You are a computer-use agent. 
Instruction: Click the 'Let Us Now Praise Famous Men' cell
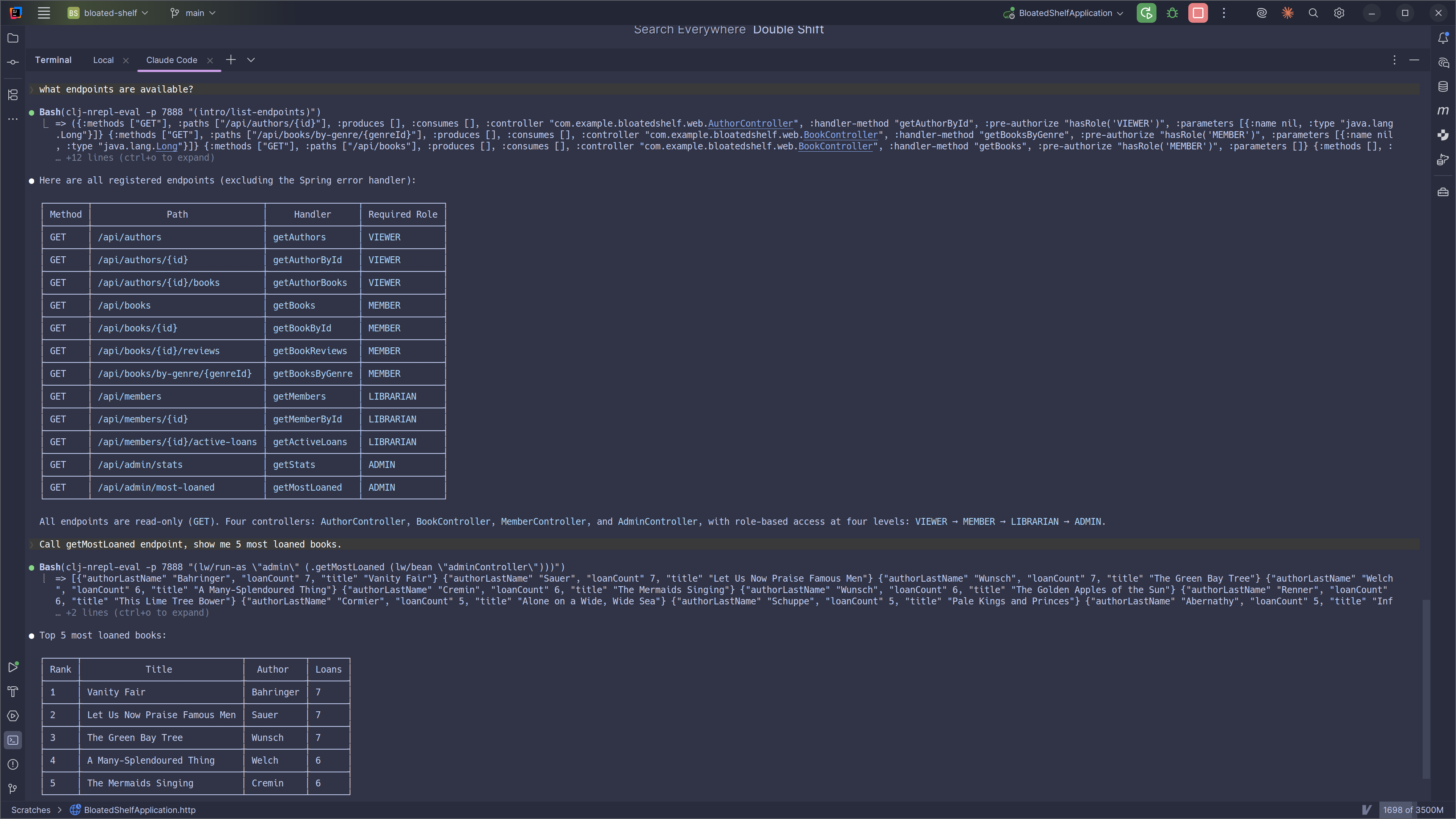162,714
